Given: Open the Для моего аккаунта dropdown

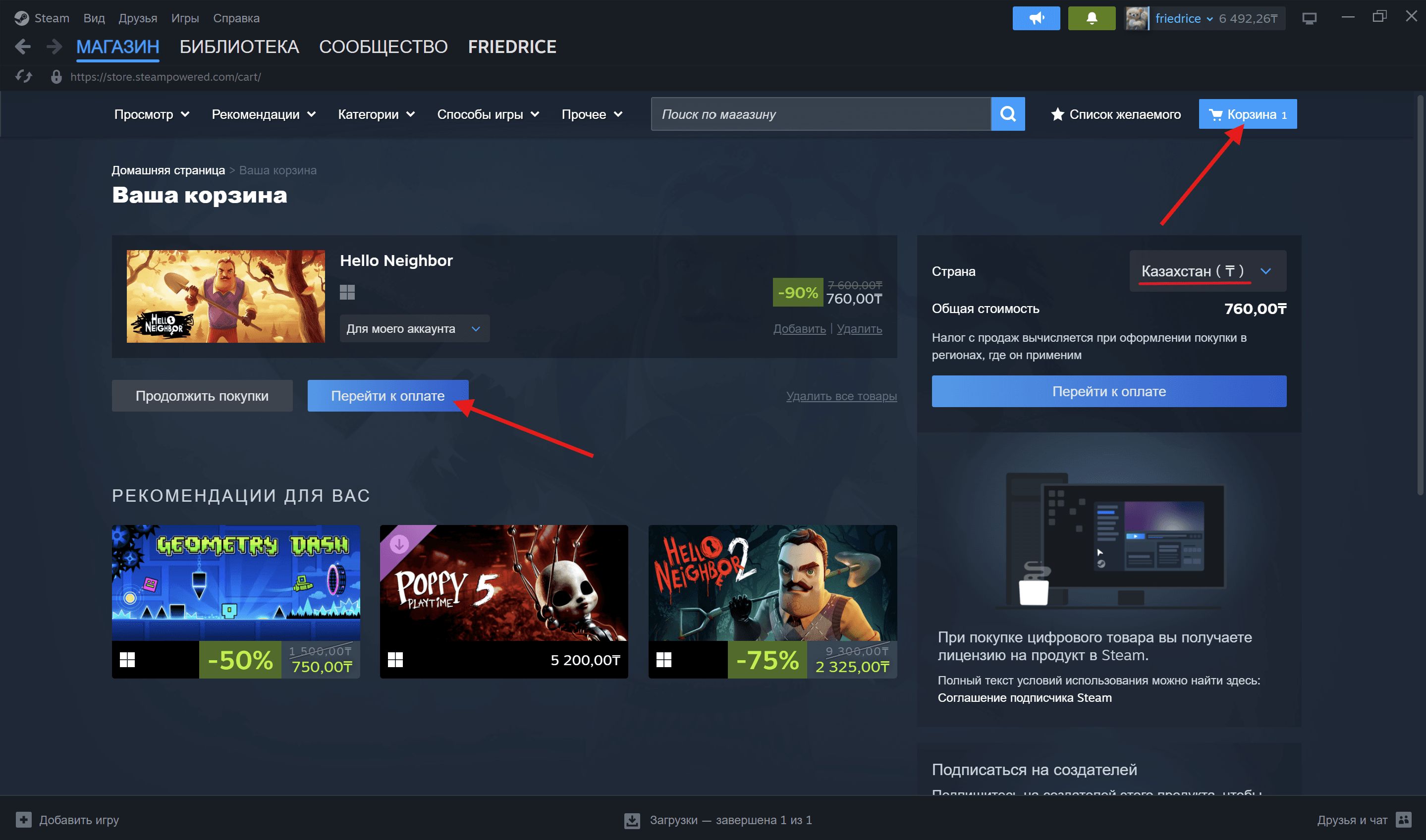Looking at the screenshot, I should (414, 328).
